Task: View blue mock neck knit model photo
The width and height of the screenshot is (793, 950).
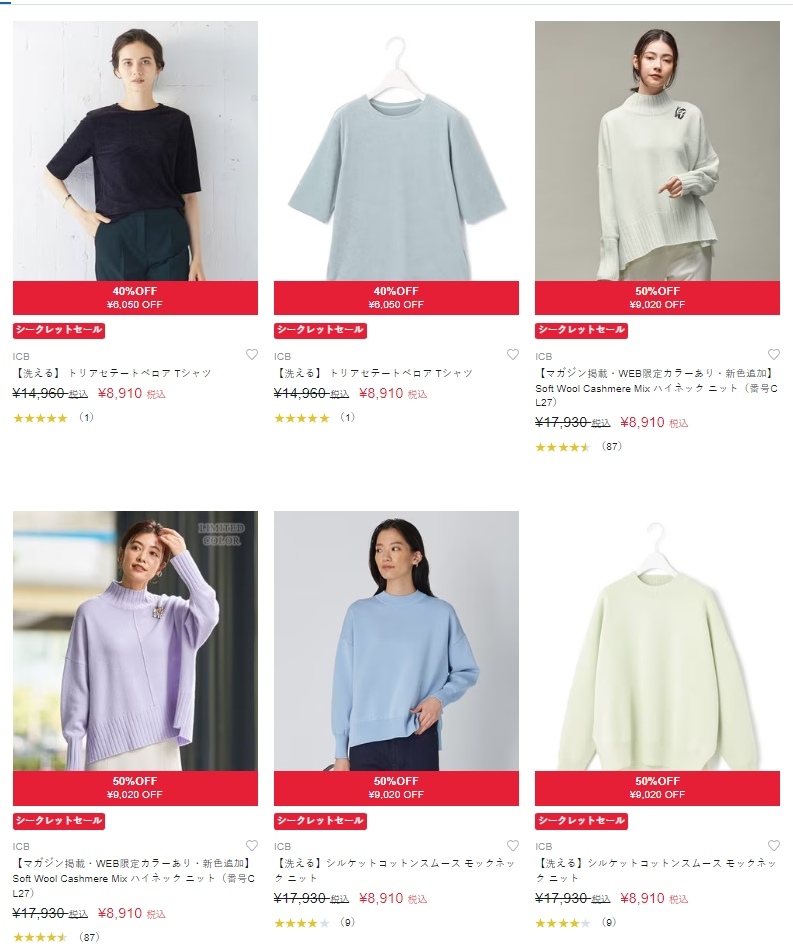Action: click(x=396, y=641)
